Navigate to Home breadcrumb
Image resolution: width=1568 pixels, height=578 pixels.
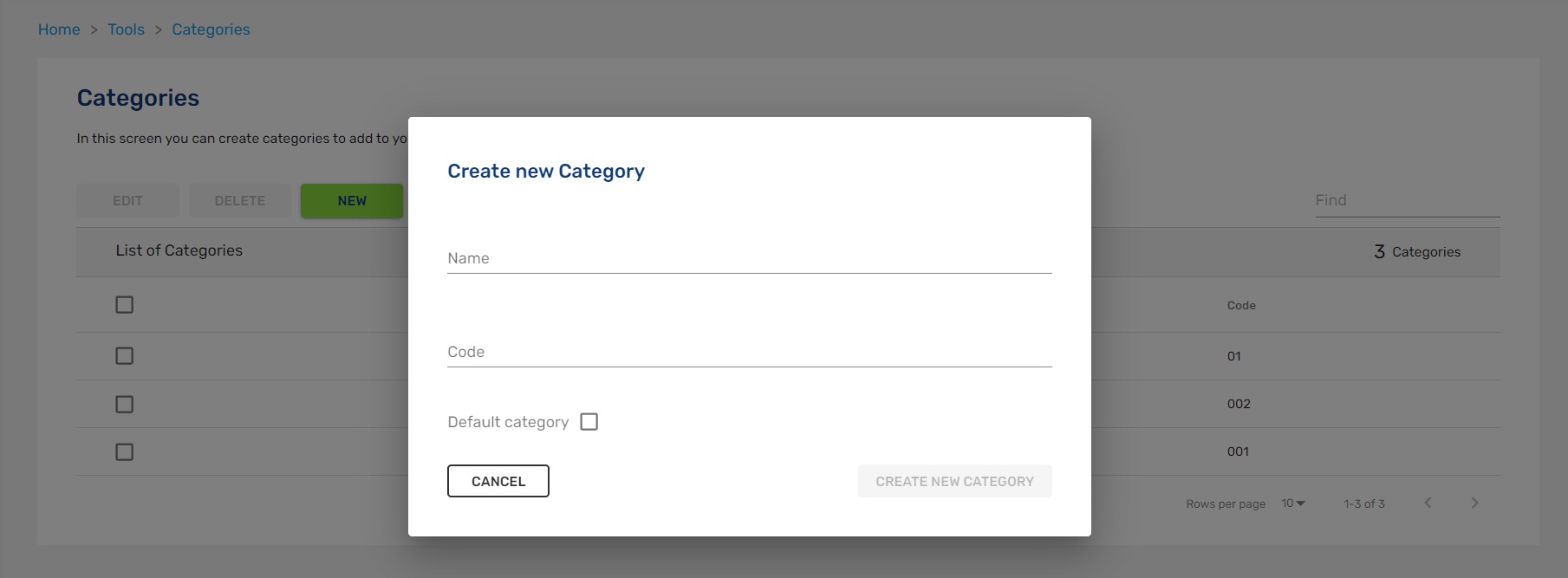(59, 29)
